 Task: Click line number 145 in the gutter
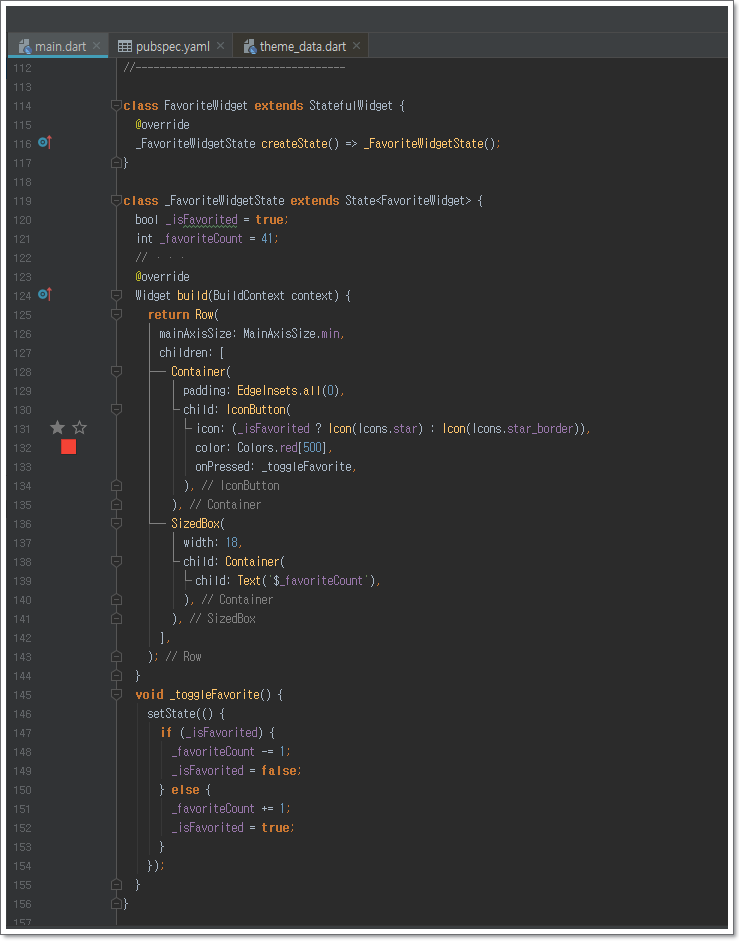pyautogui.click(x=22, y=695)
